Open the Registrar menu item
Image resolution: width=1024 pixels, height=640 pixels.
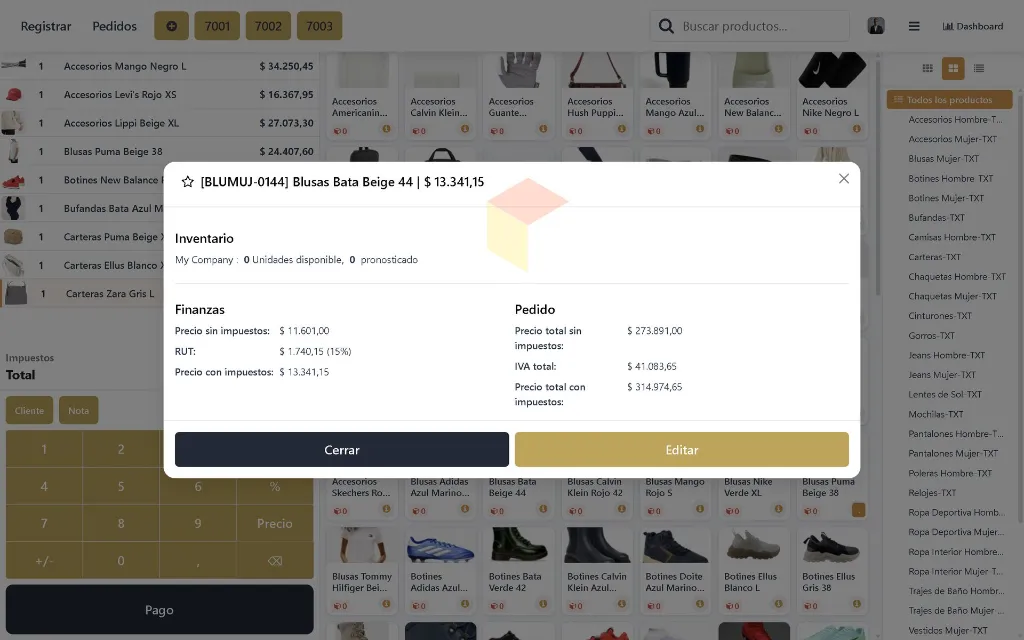[x=46, y=26]
